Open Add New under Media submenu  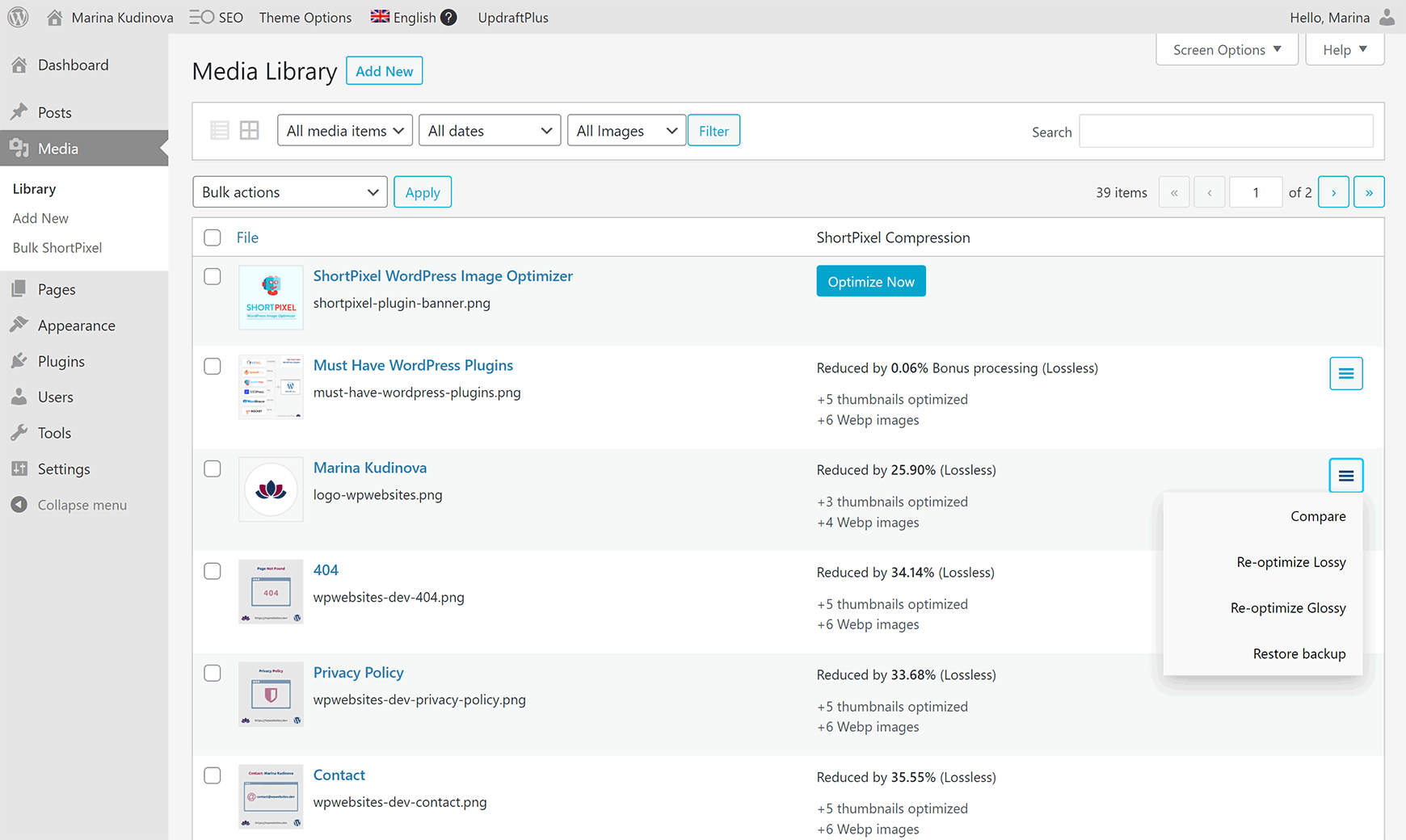[40, 218]
